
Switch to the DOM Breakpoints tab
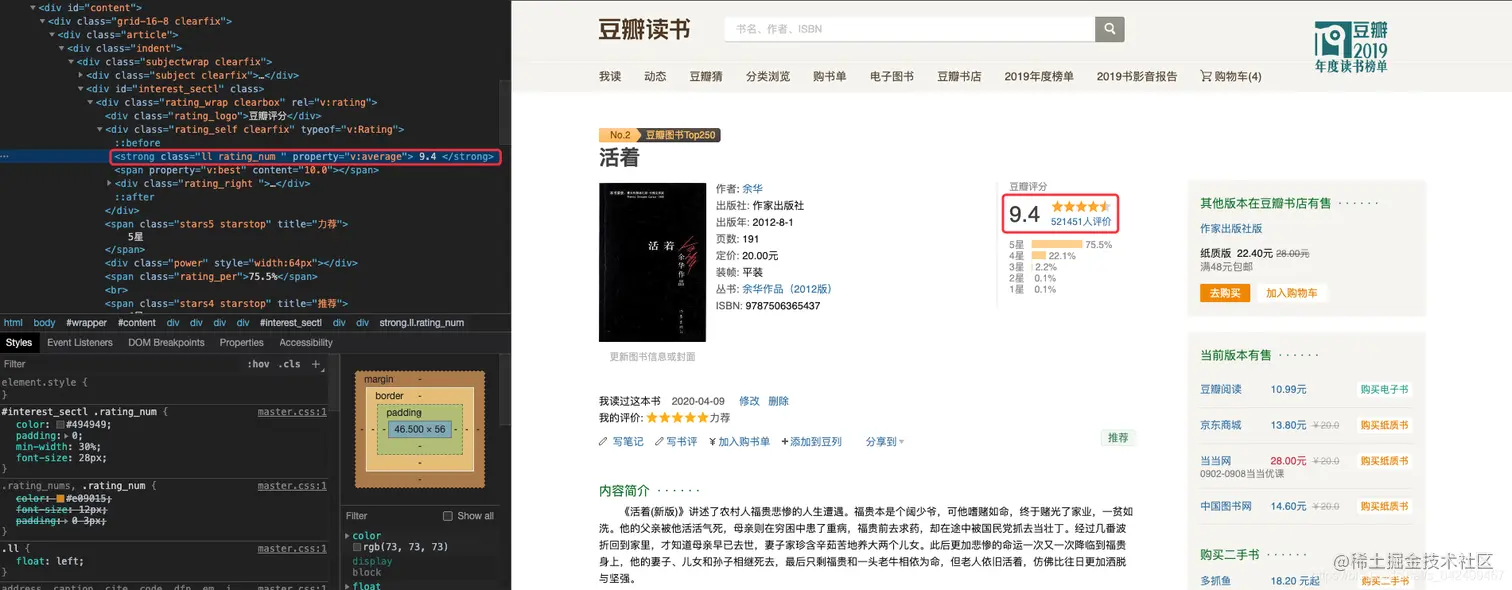coord(166,342)
